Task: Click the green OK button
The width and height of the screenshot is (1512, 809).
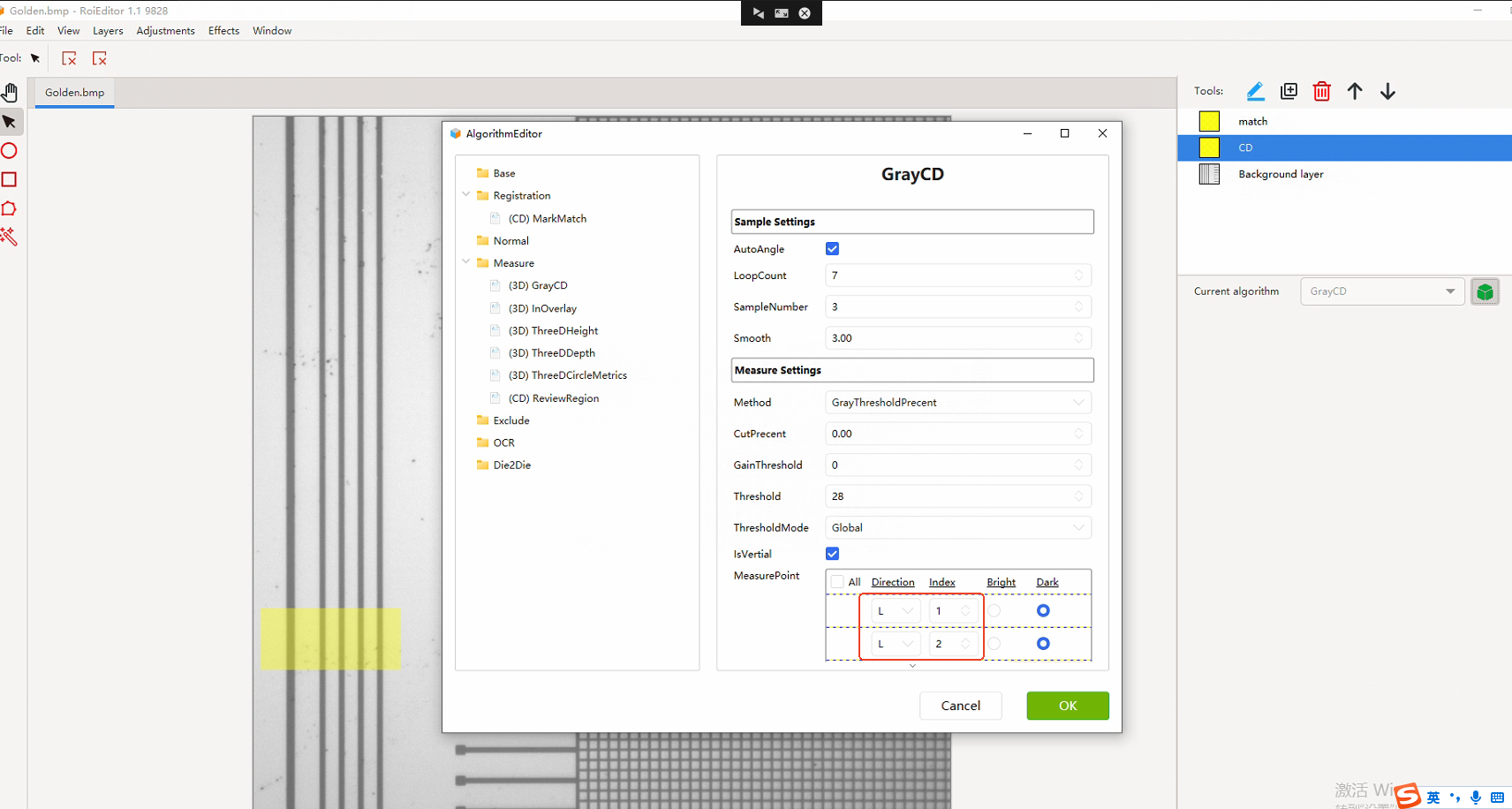Action: (1067, 706)
